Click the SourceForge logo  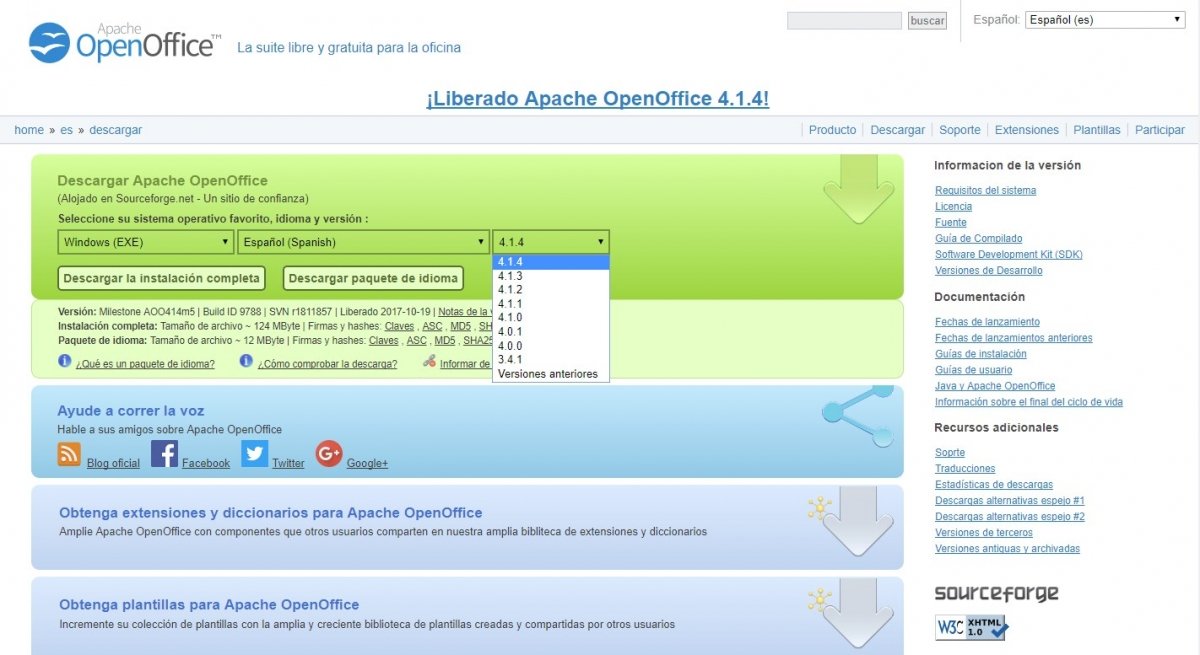click(996, 593)
